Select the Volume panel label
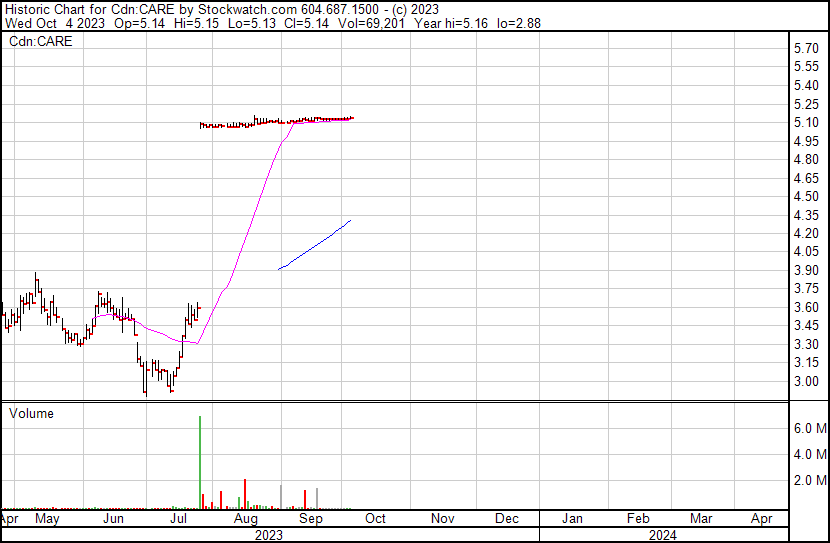Viewport: 830px width, 543px height. [x=31, y=413]
